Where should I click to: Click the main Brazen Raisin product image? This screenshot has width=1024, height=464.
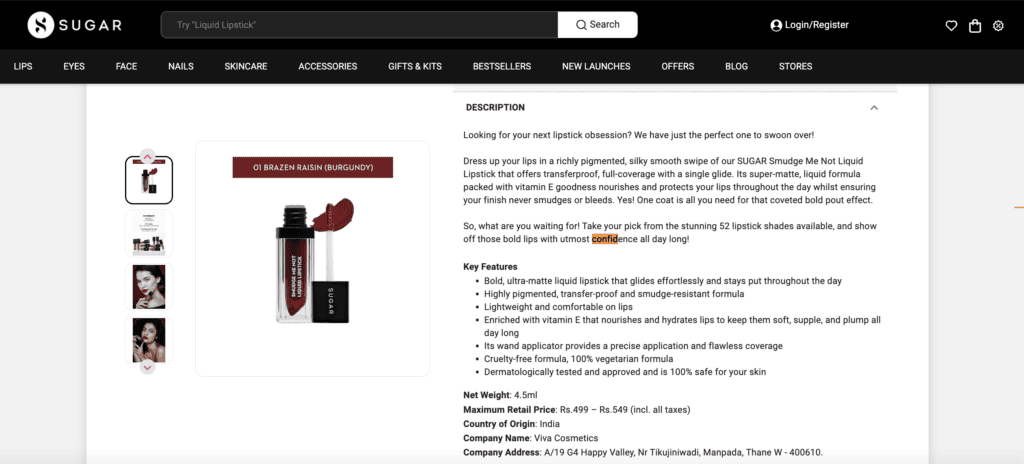coord(312,259)
